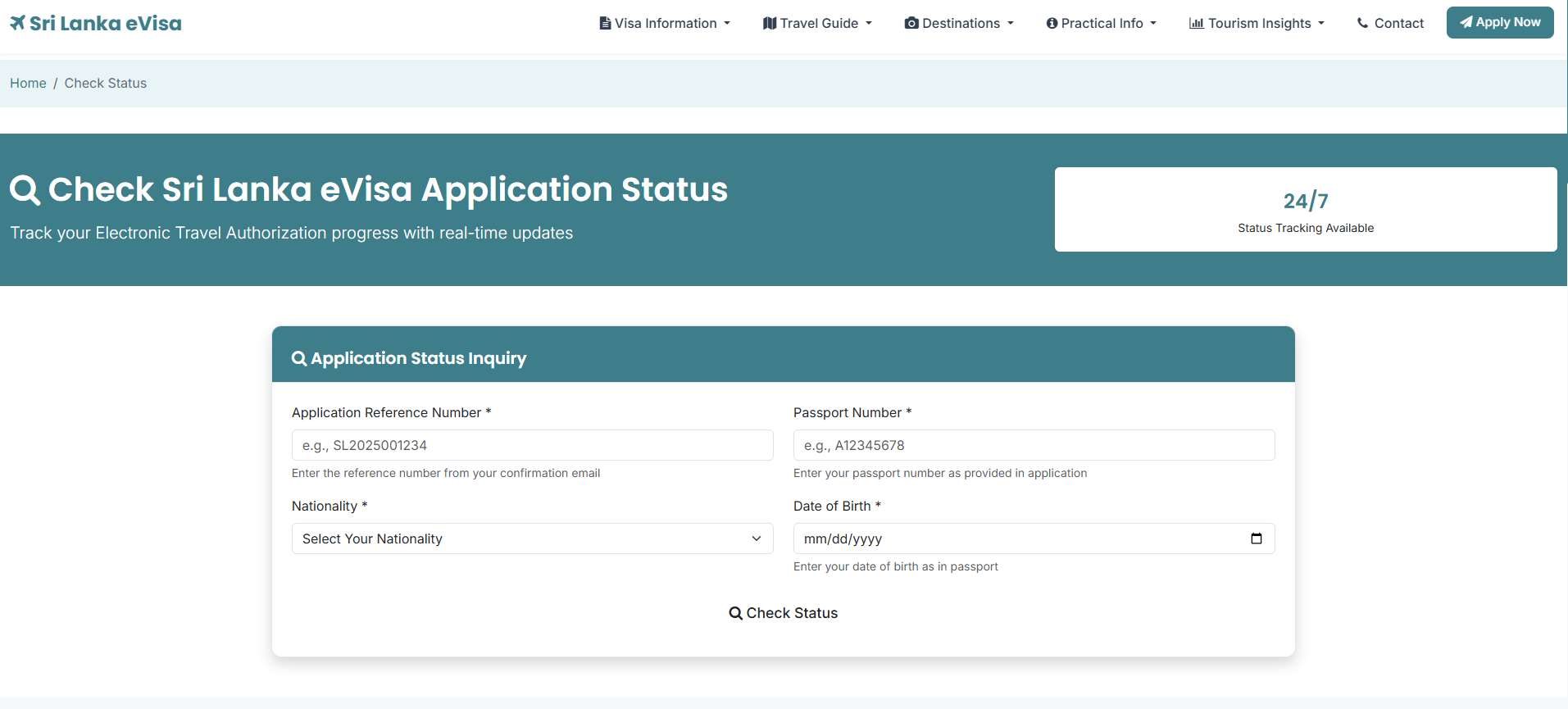Click the Practical Info circle icon
Screen dimensions: 1568x709
click(1052, 23)
